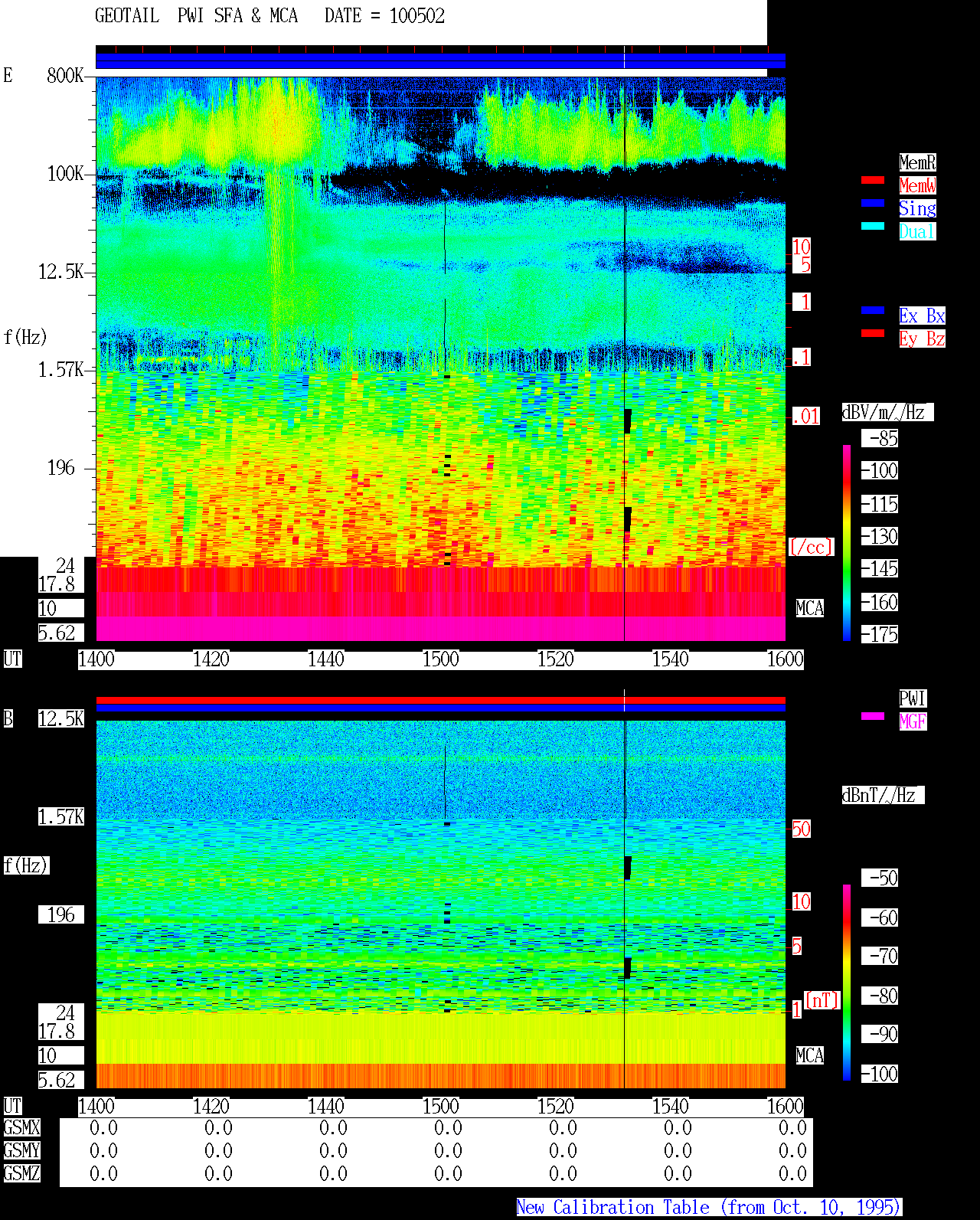Click the "MGF" legend text
This screenshot has height=1220, width=980.
[x=913, y=721]
